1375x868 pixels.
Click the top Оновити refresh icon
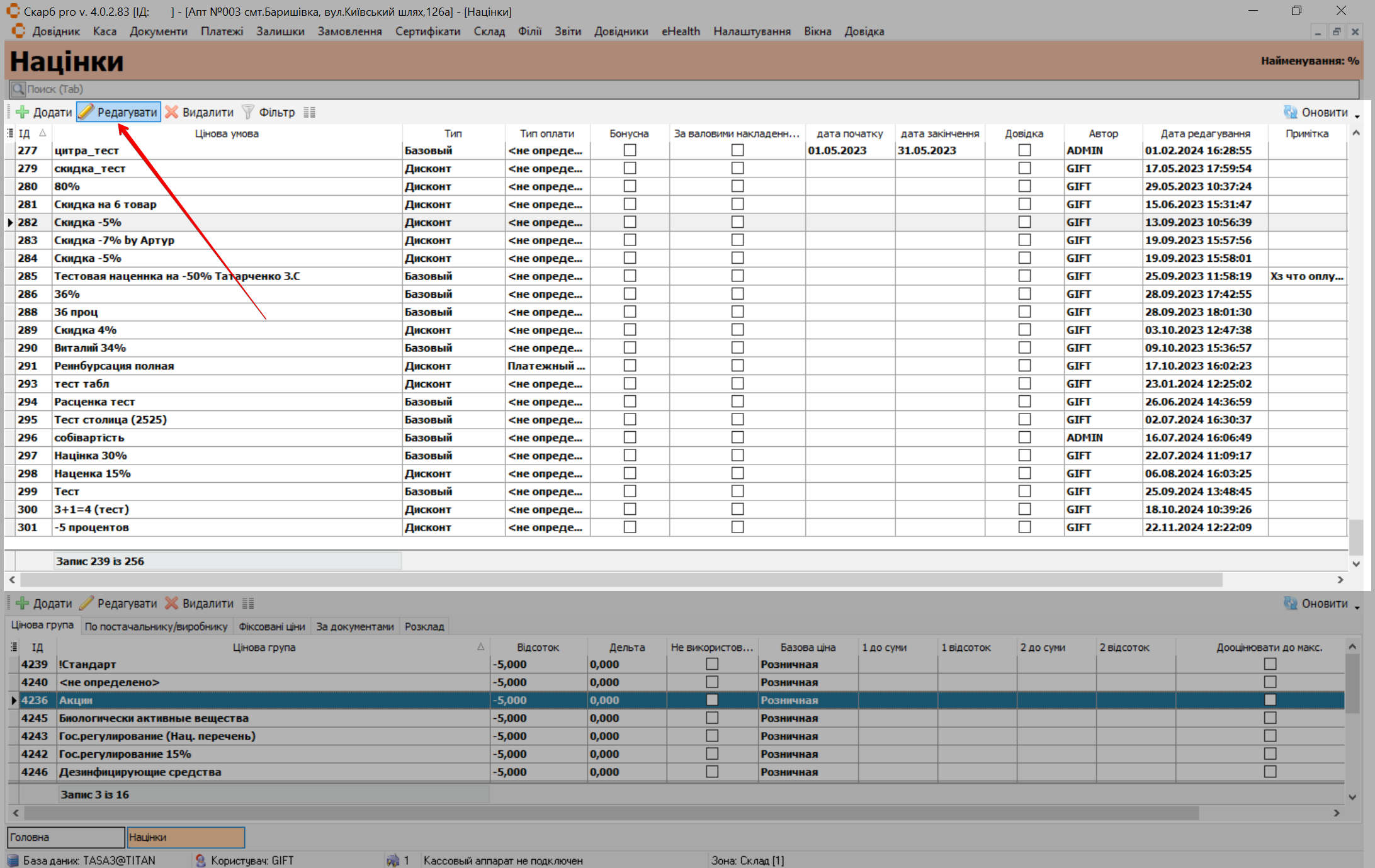[x=1290, y=112]
